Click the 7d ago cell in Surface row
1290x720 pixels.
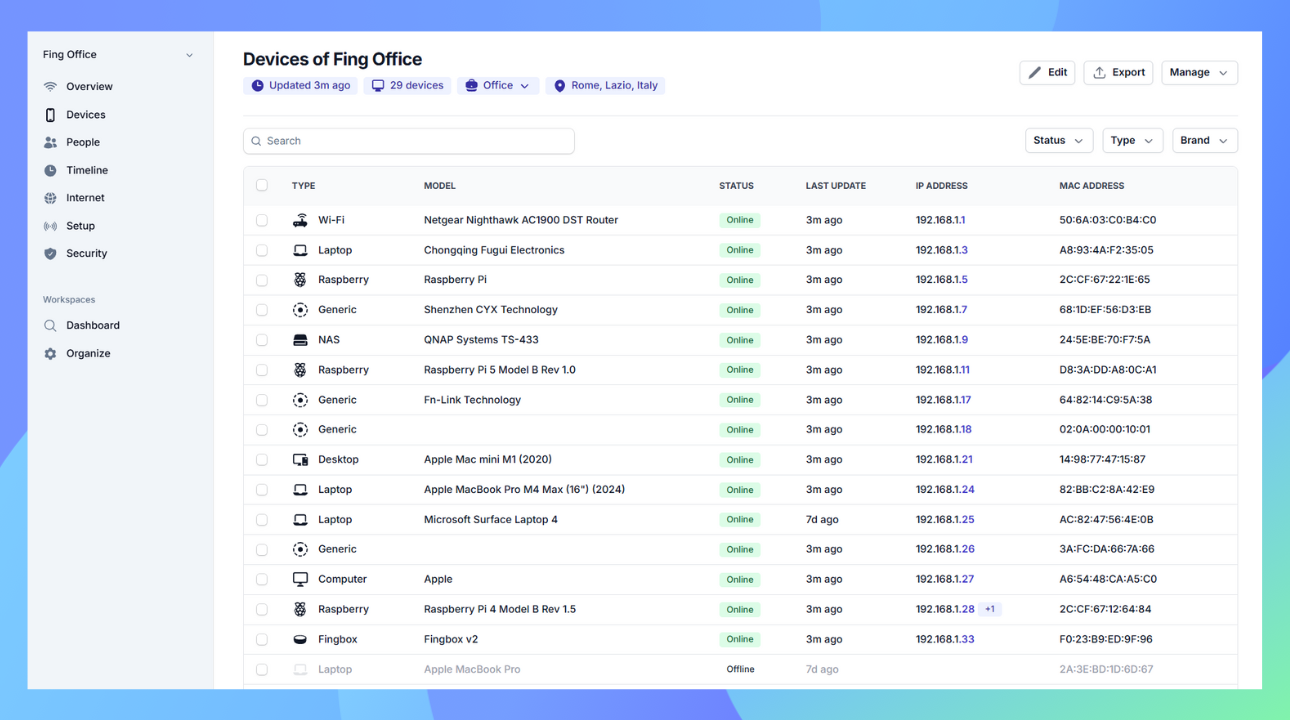pyautogui.click(x=822, y=520)
